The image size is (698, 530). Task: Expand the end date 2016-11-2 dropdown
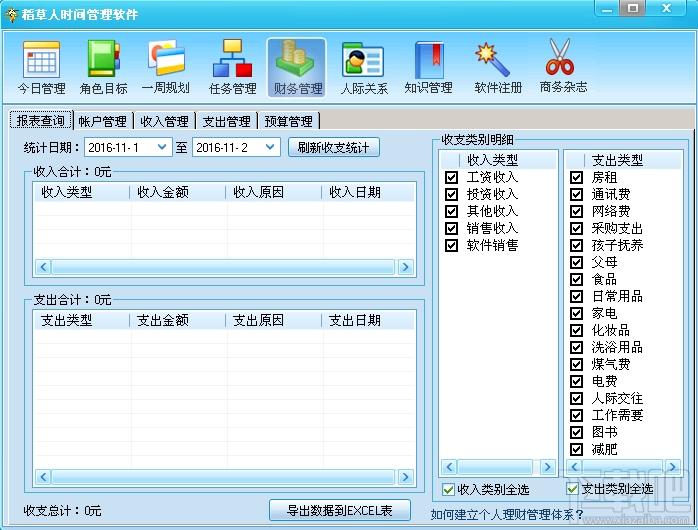coord(270,147)
